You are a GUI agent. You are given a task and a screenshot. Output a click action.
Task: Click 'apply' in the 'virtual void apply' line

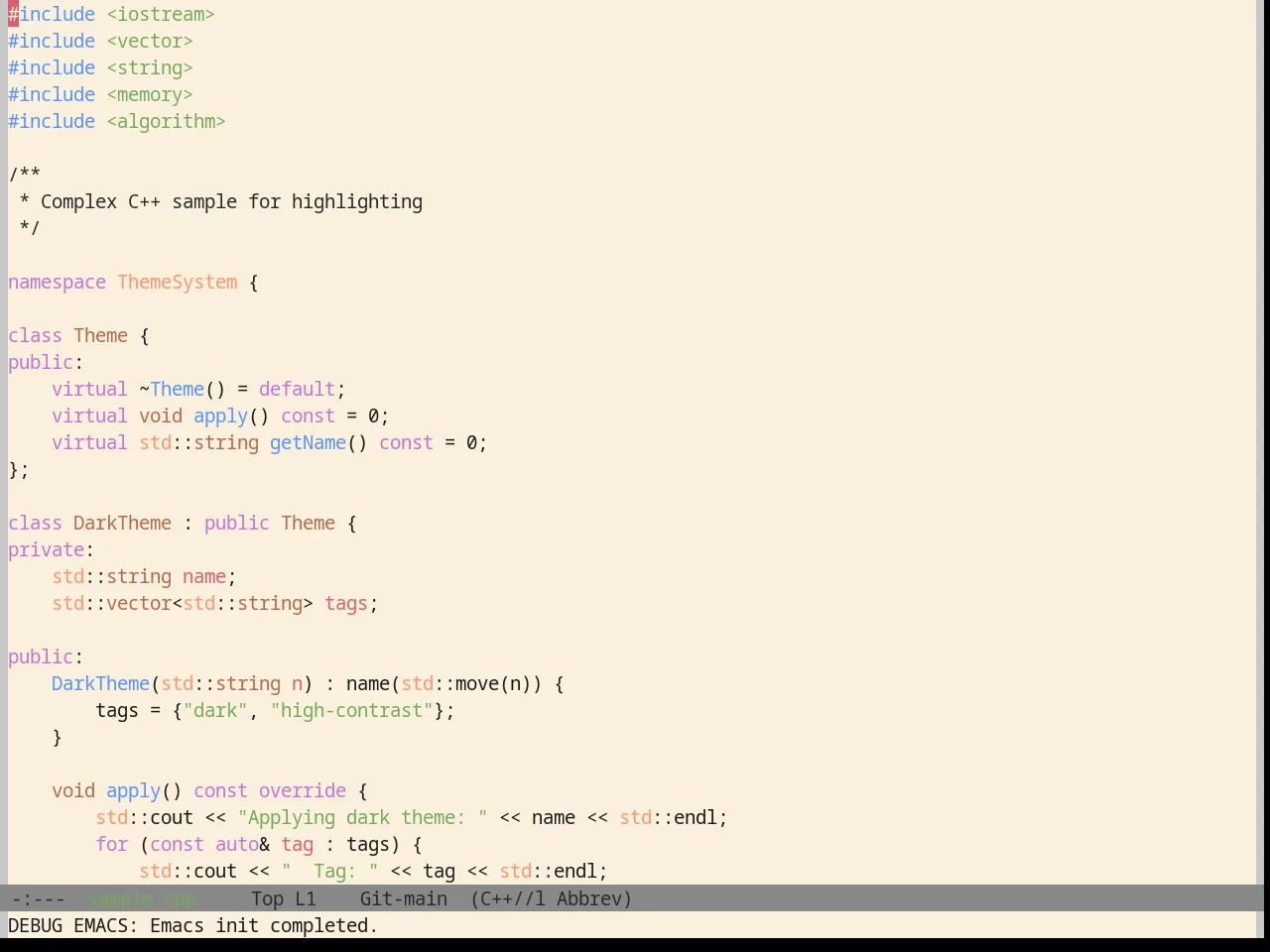tap(220, 416)
